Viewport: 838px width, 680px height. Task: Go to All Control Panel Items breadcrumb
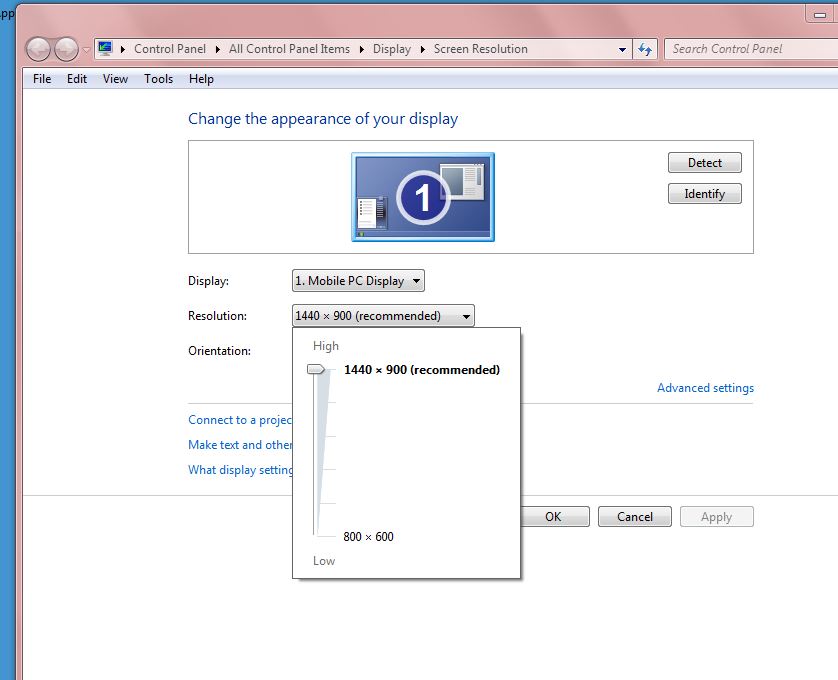(x=289, y=49)
